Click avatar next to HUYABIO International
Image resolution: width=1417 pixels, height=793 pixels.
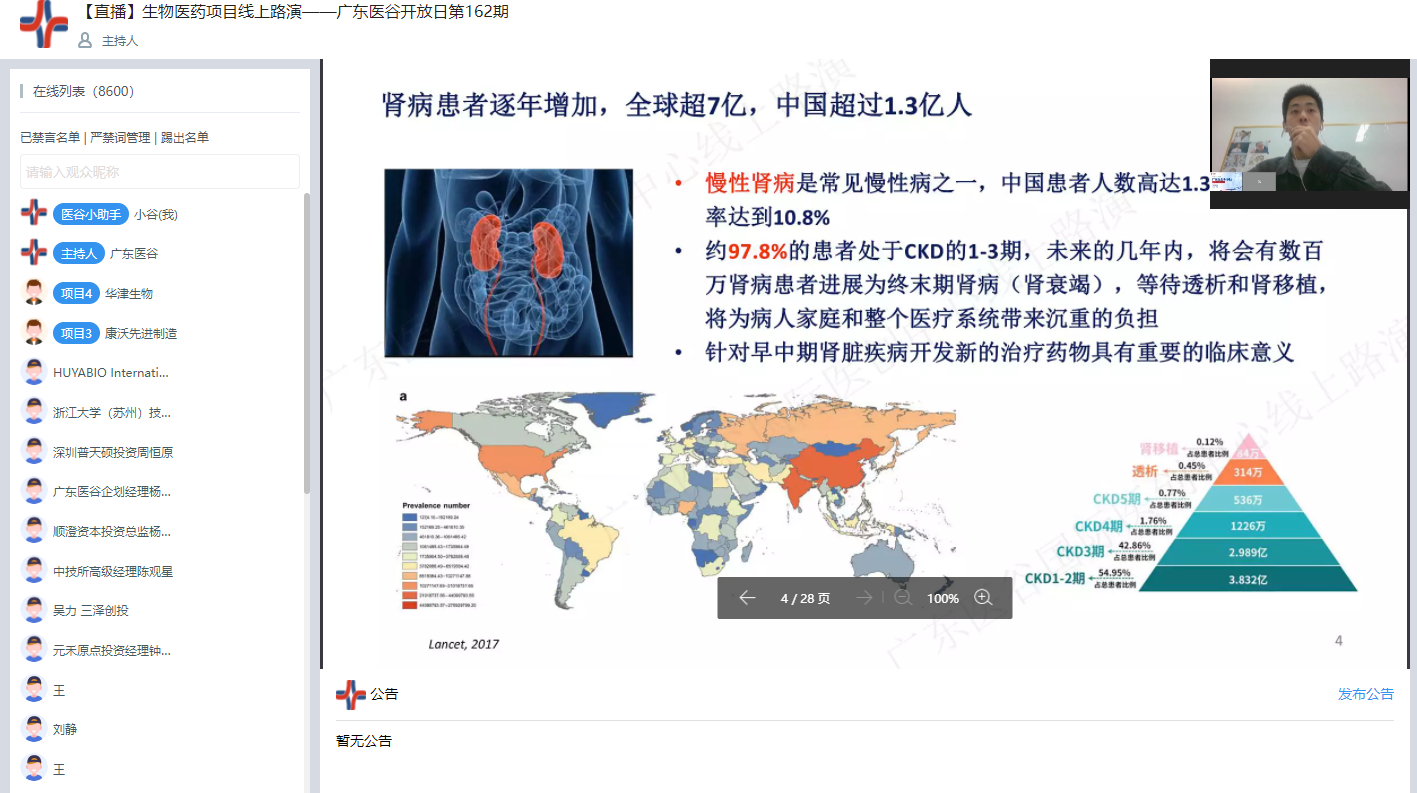tap(34, 372)
